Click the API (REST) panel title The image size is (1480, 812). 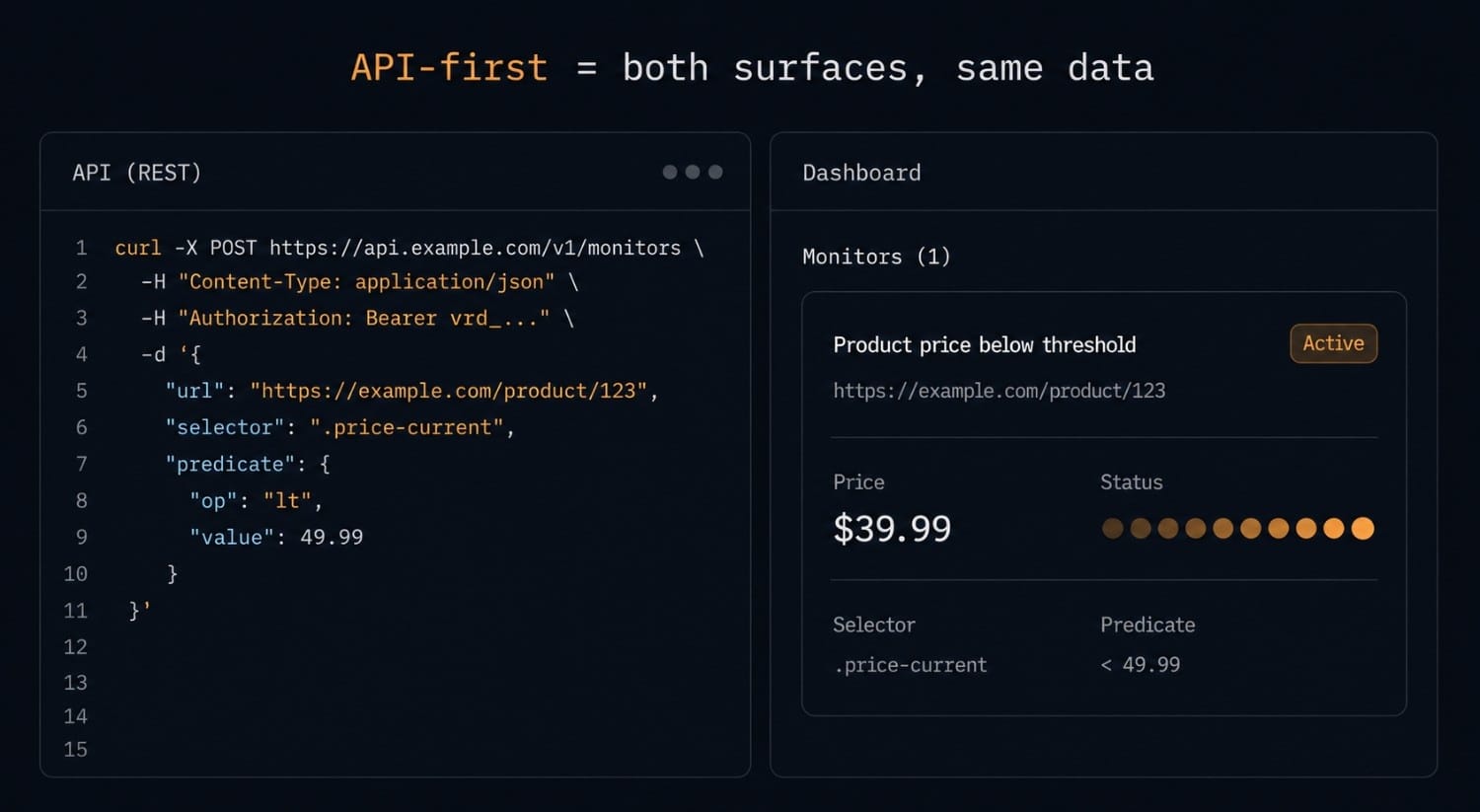137,173
